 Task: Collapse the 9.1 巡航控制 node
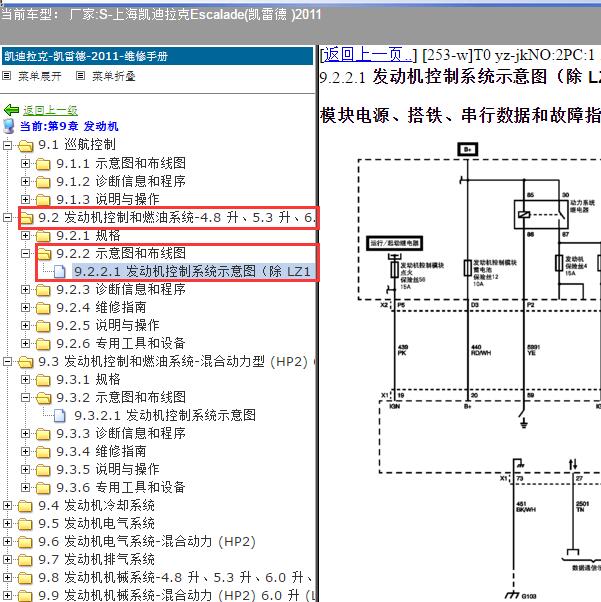pos(8,146)
